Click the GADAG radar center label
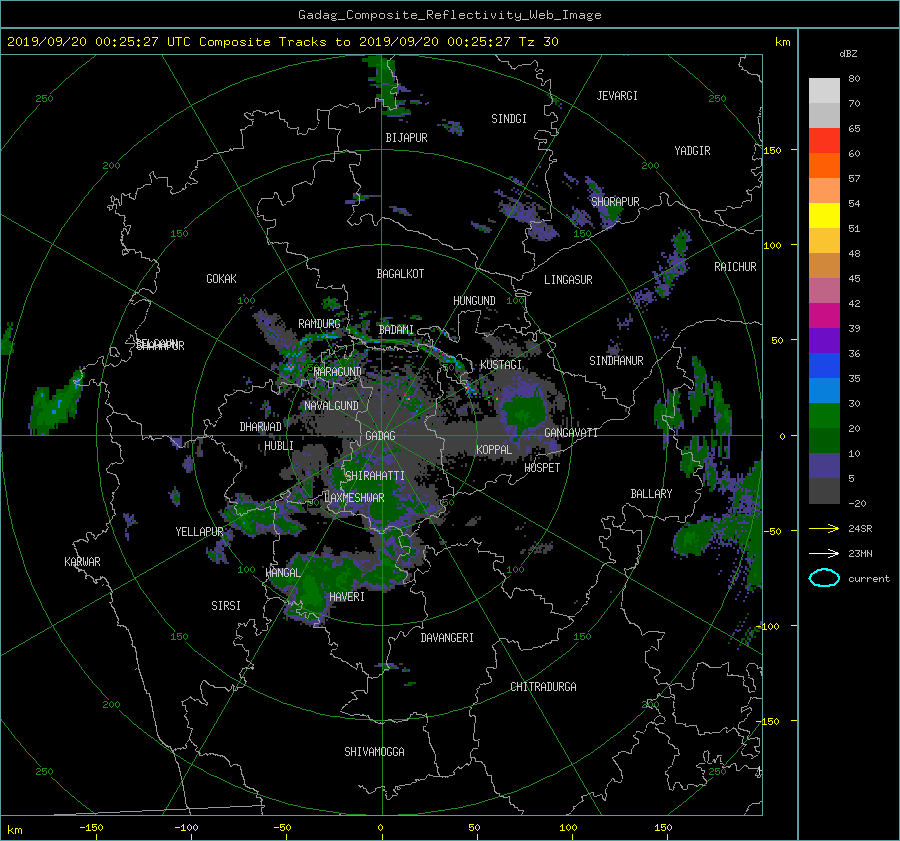Image resolution: width=900 pixels, height=841 pixels. click(x=380, y=436)
